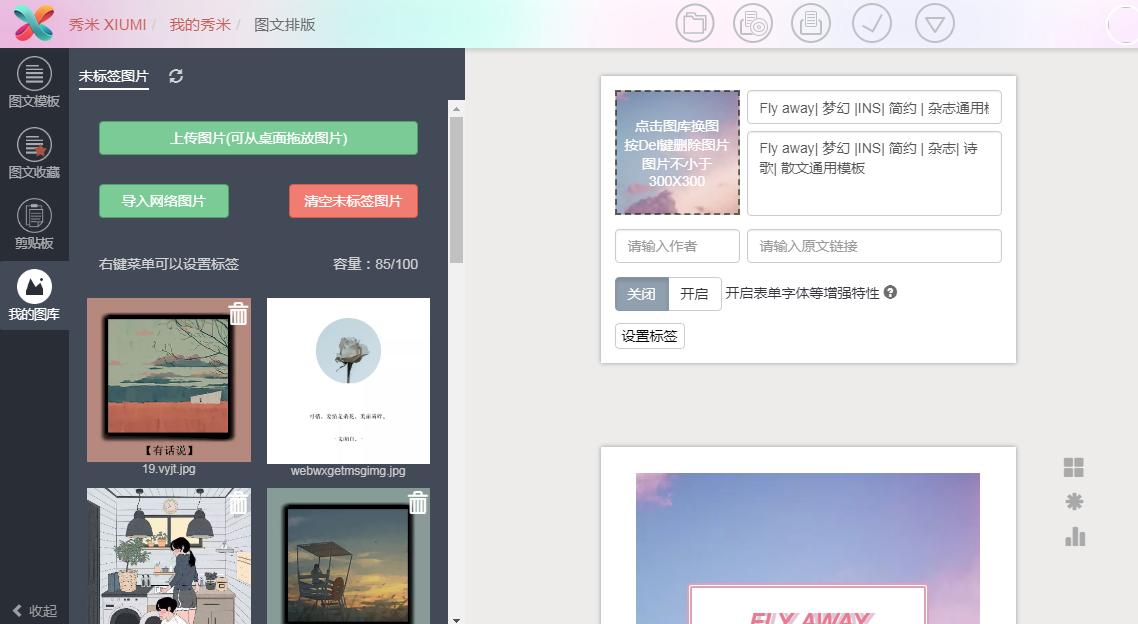Image resolution: width=1138 pixels, height=624 pixels.
Task: Select the webwxgetmsgimg.jpg thumbnail
Action: pos(348,380)
